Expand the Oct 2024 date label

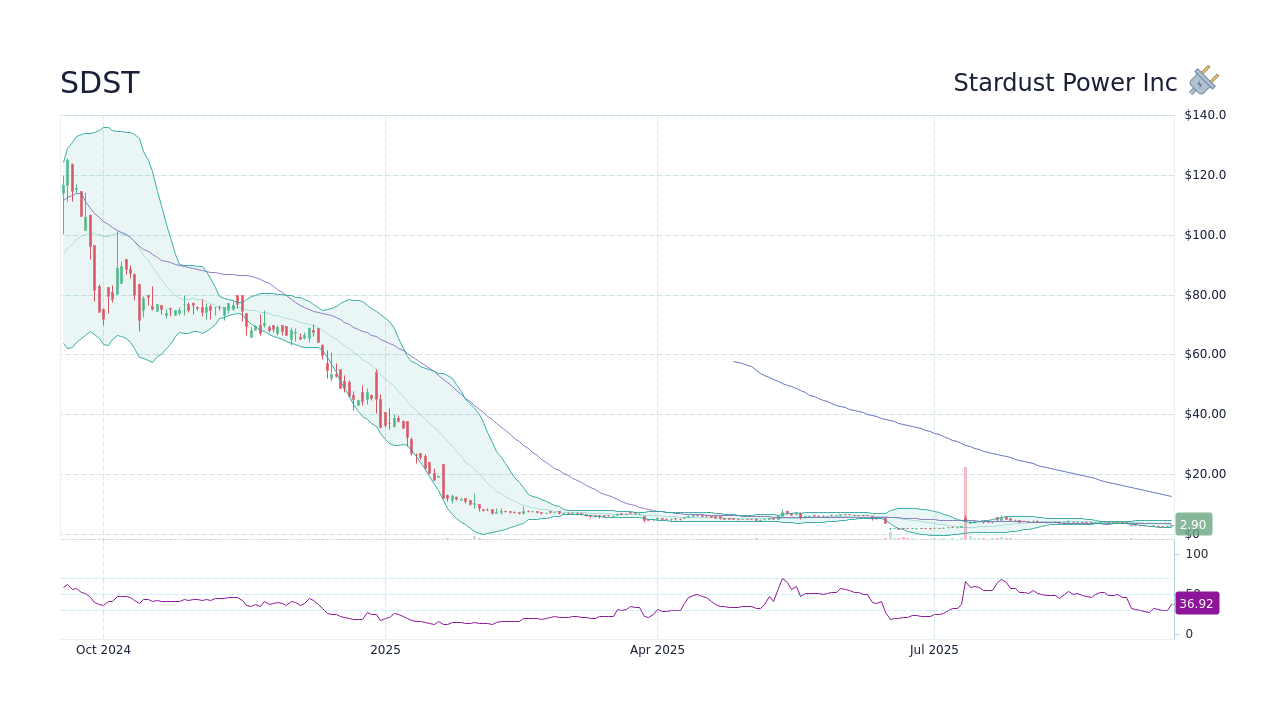(103, 649)
